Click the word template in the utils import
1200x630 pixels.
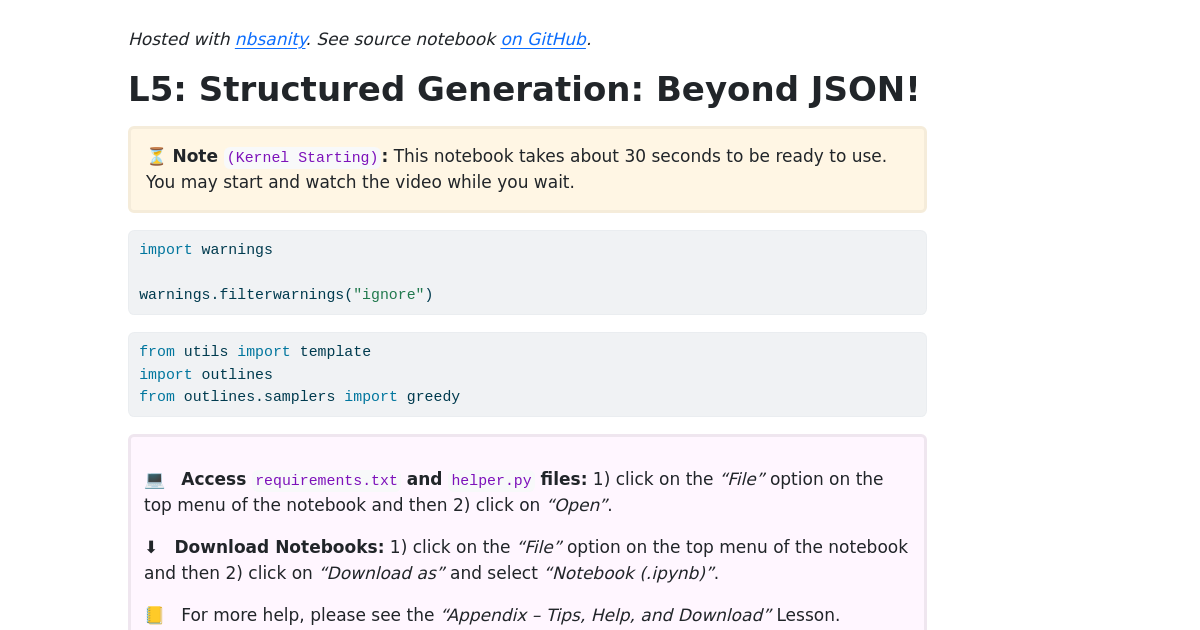(335, 351)
